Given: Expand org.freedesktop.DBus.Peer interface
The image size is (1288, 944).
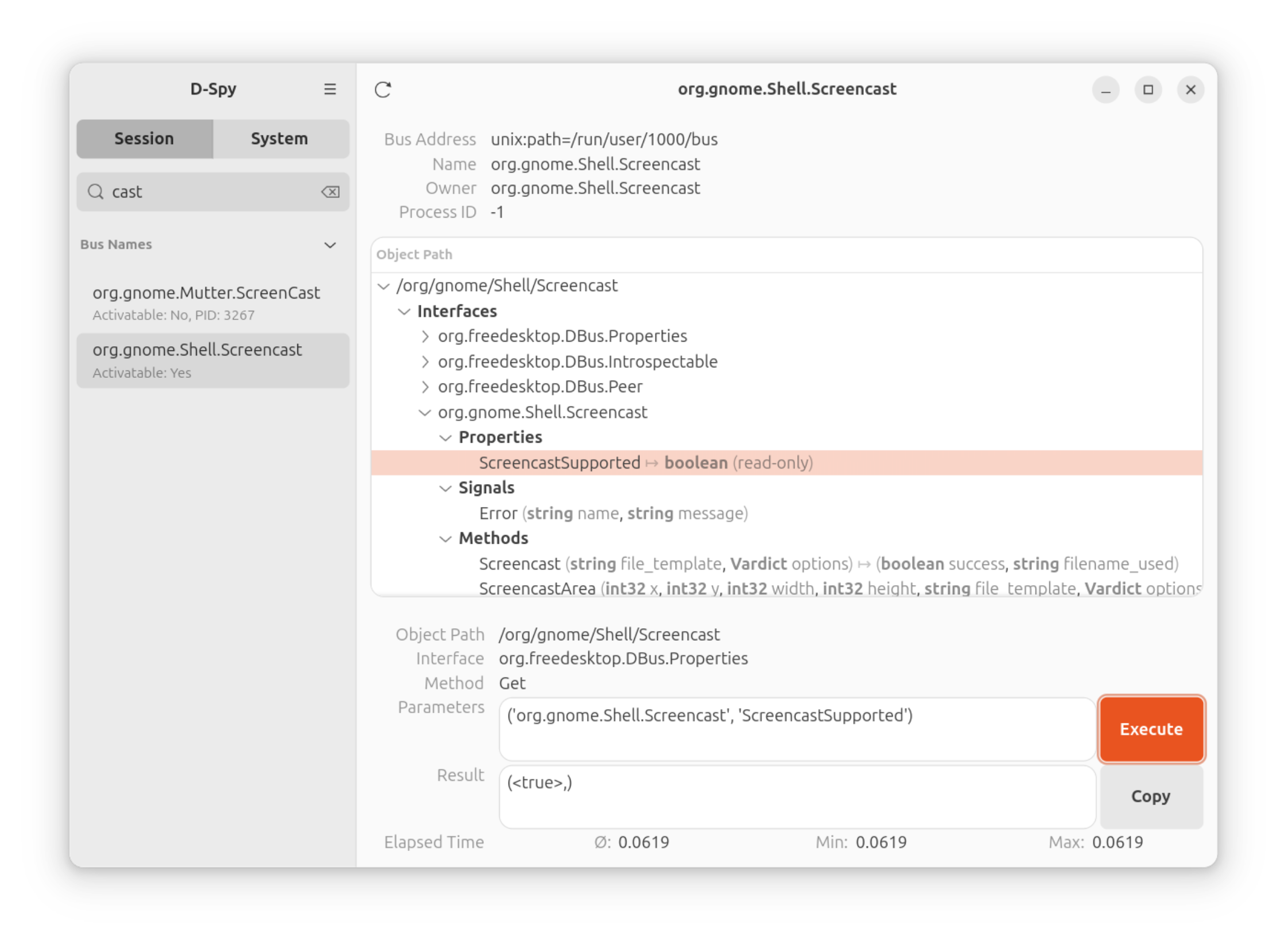Looking at the screenshot, I should tap(425, 387).
